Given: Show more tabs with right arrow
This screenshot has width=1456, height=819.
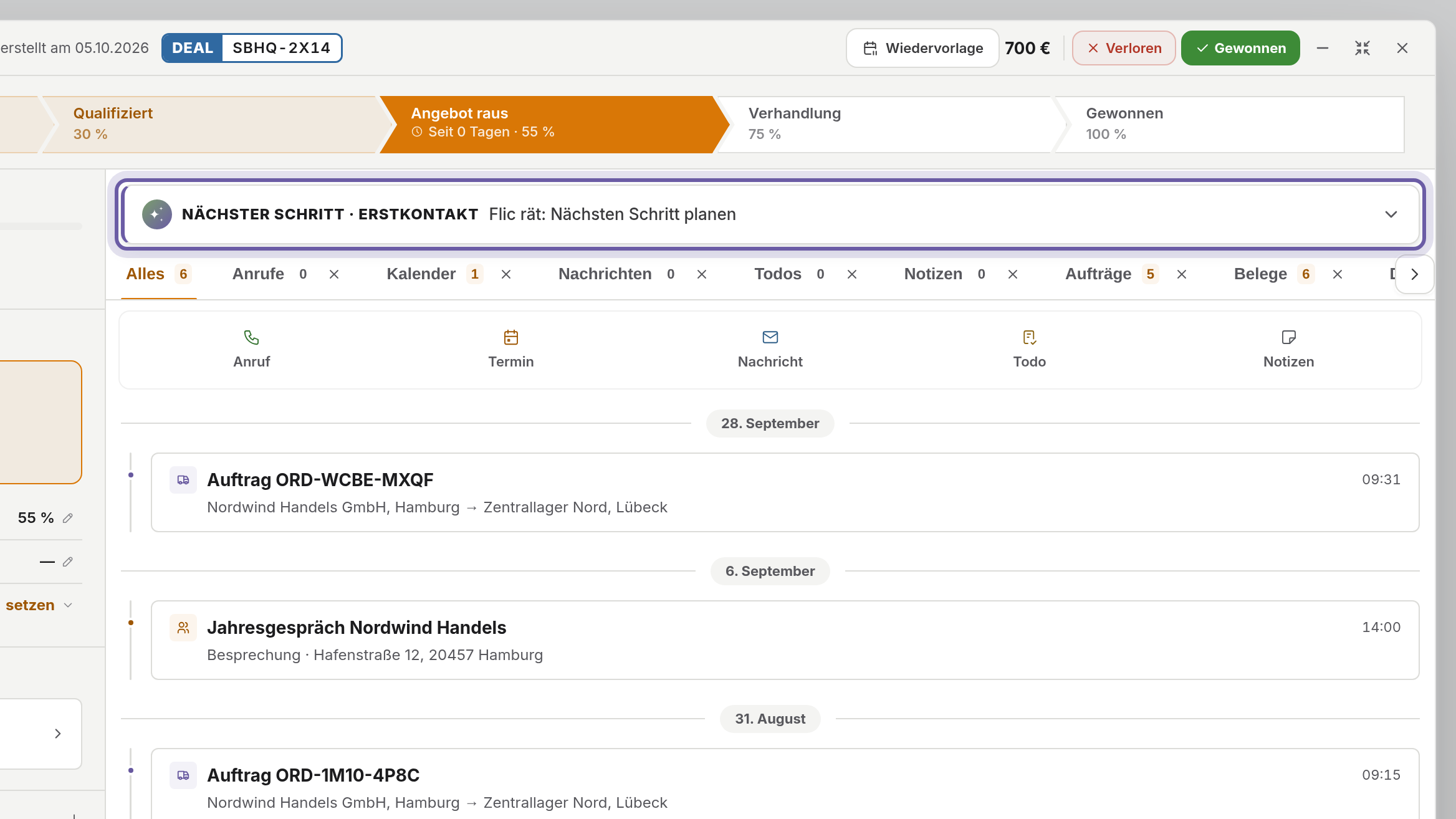Looking at the screenshot, I should tap(1415, 274).
